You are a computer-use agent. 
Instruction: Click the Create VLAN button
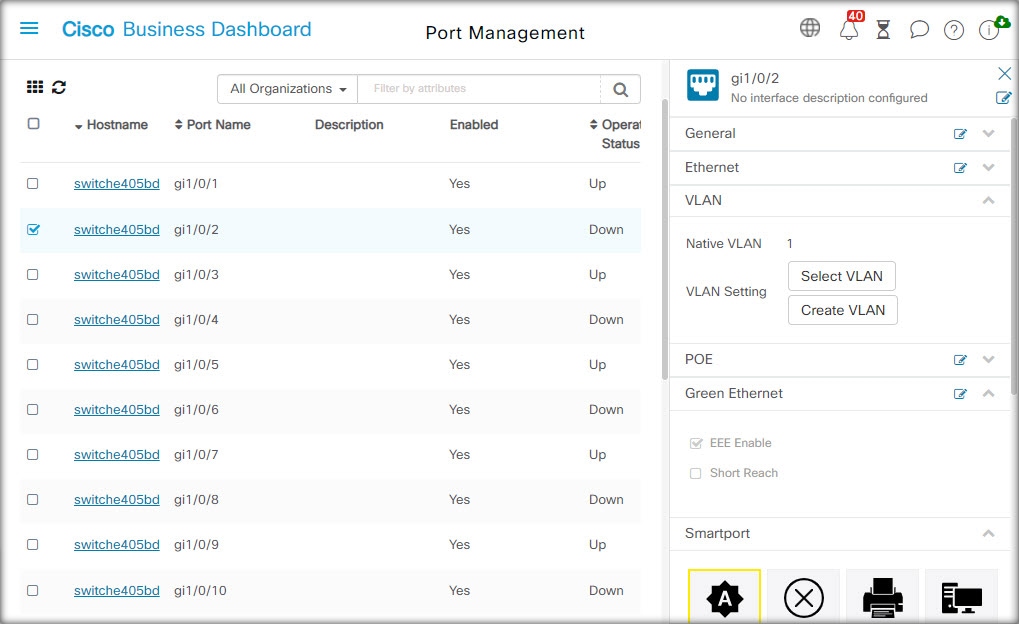tap(843, 310)
